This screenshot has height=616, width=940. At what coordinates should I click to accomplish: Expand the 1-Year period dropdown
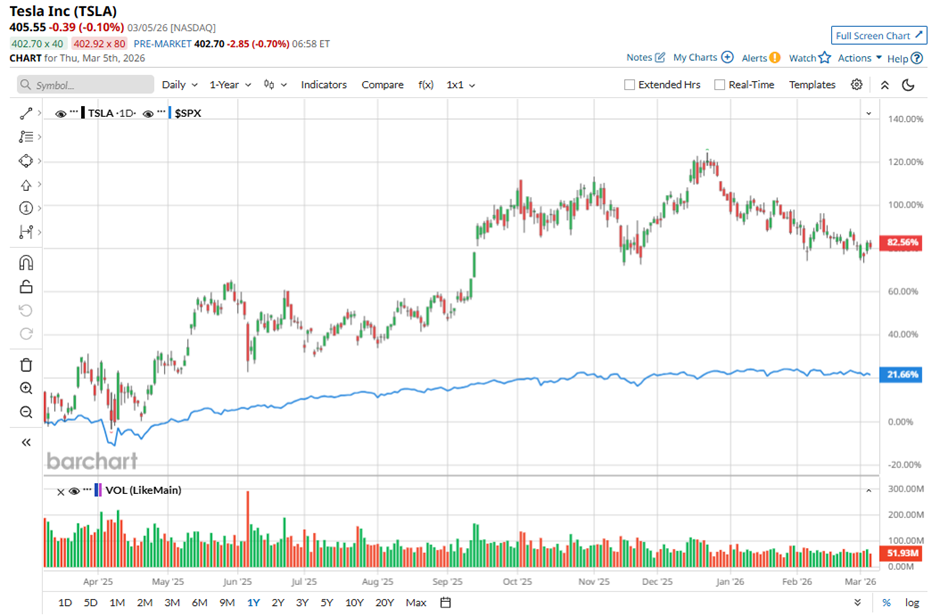pos(229,85)
